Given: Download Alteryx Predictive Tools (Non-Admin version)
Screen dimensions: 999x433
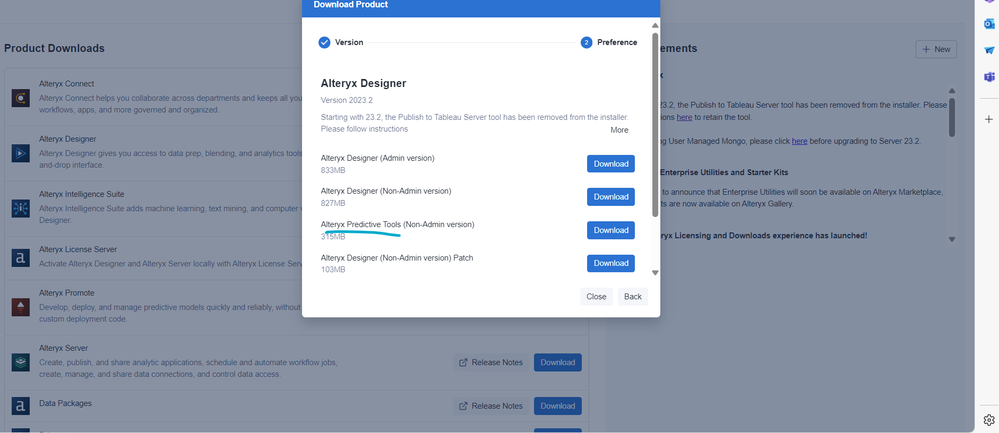Looking at the screenshot, I should [x=610, y=230].
